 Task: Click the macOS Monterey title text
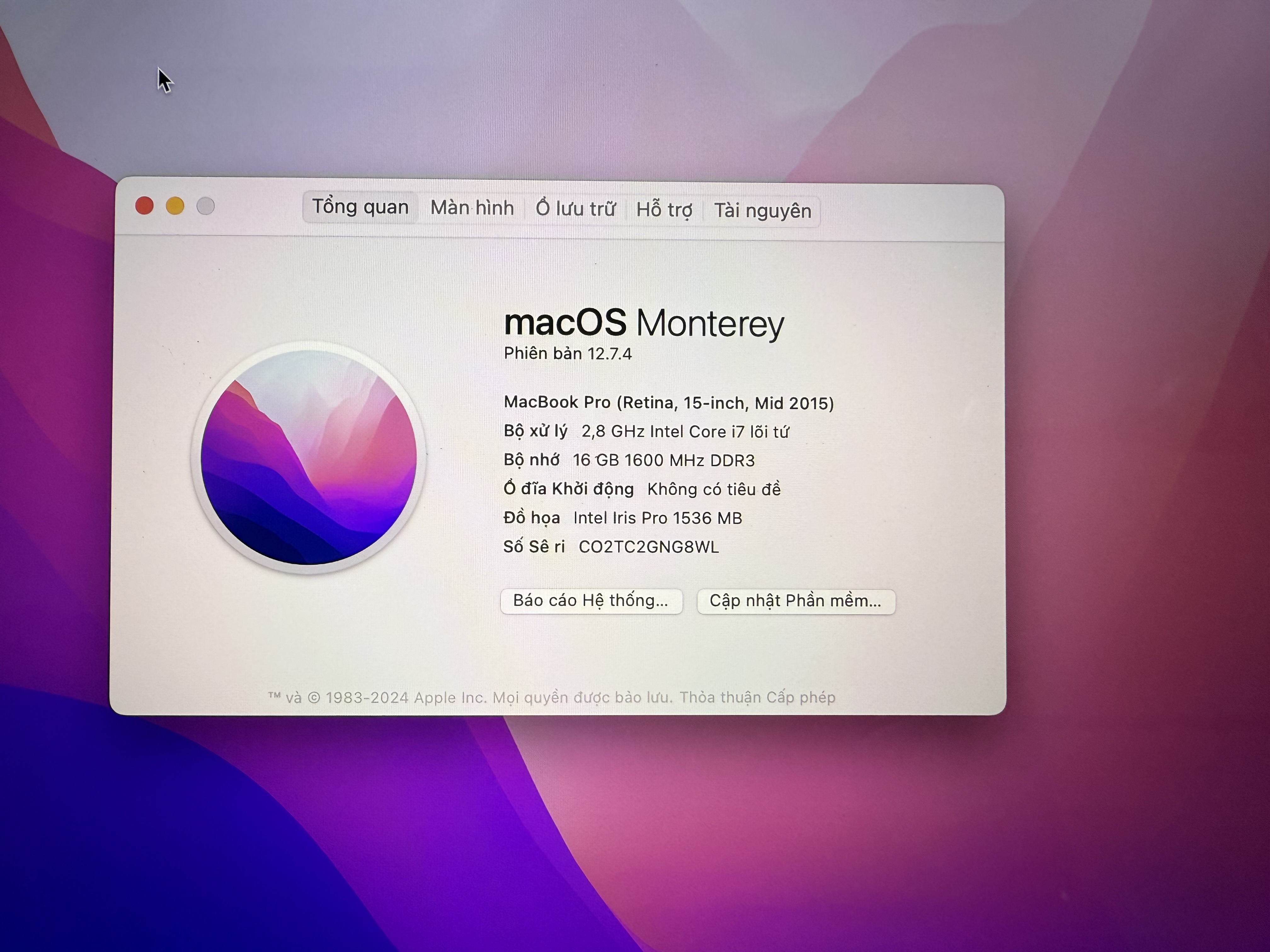click(644, 323)
